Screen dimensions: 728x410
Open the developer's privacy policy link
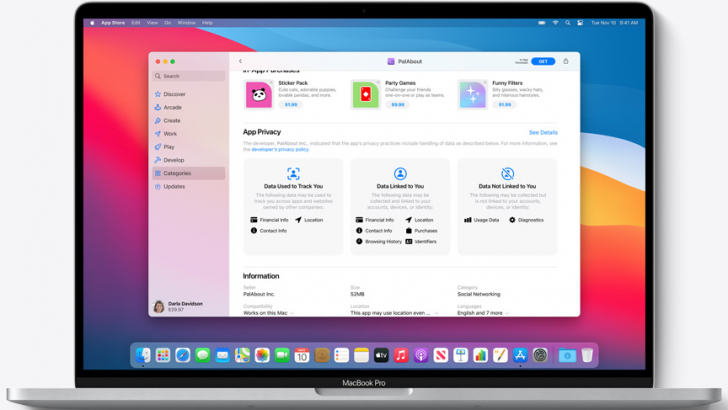pyautogui.click(x=280, y=150)
